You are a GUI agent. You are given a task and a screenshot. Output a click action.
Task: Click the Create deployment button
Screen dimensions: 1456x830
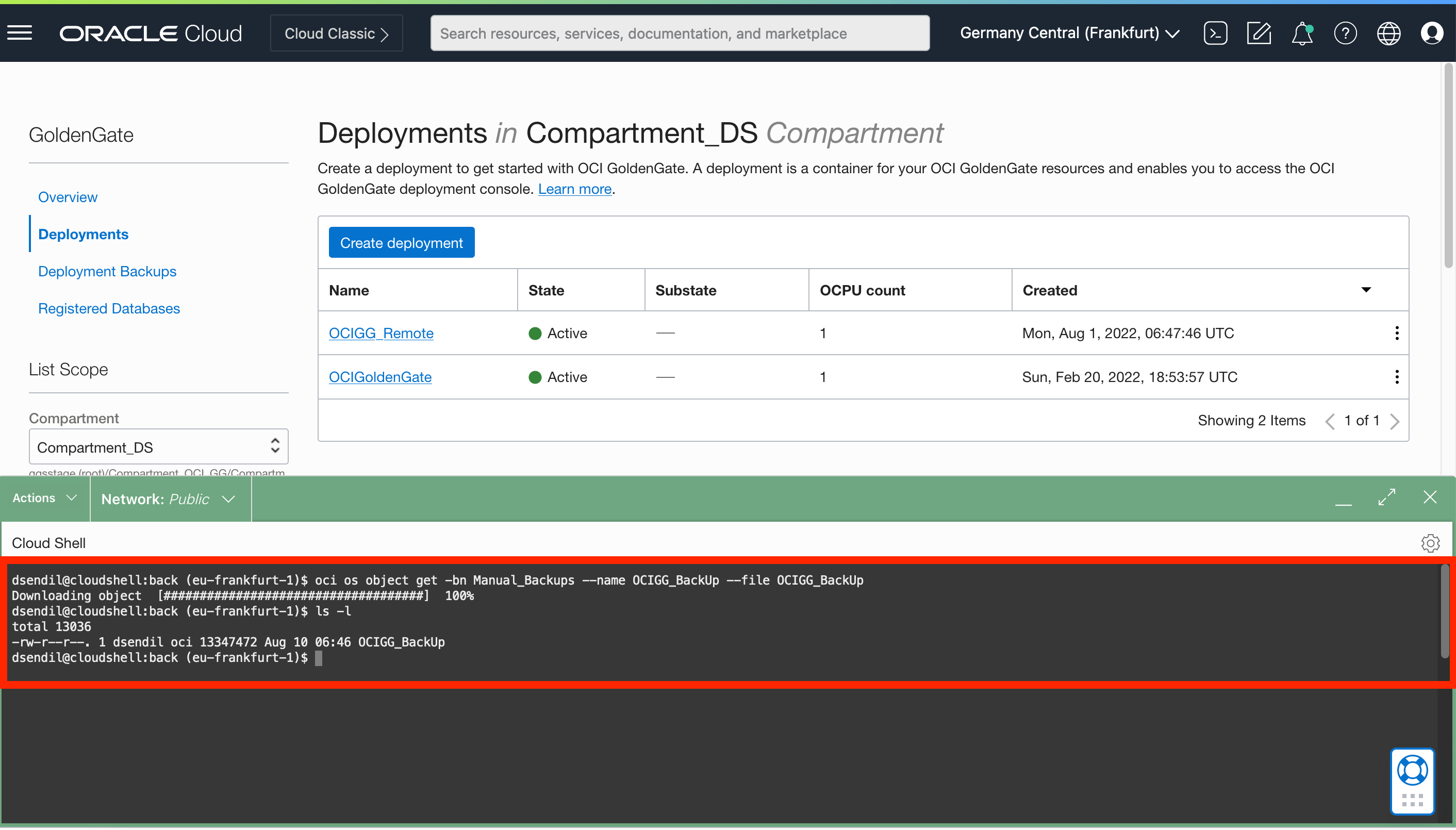tap(401, 242)
